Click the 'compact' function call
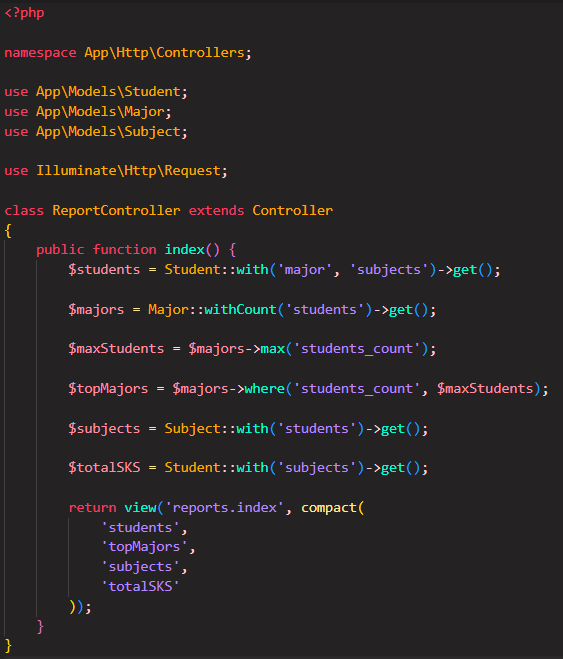The image size is (563, 659). (329, 508)
